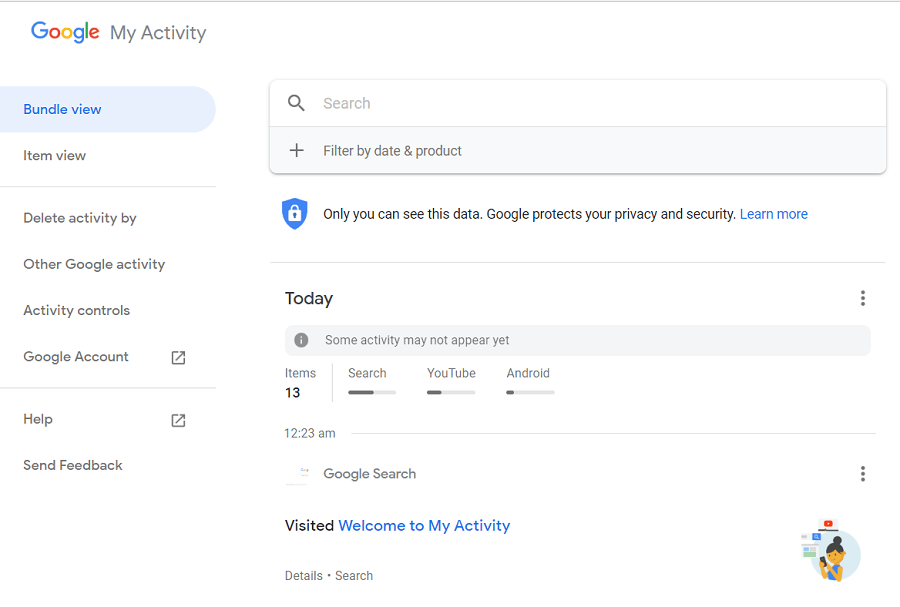The width and height of the screenshot is (900, 607).
Task: Open Other Google activity
Action: point(94,264)
